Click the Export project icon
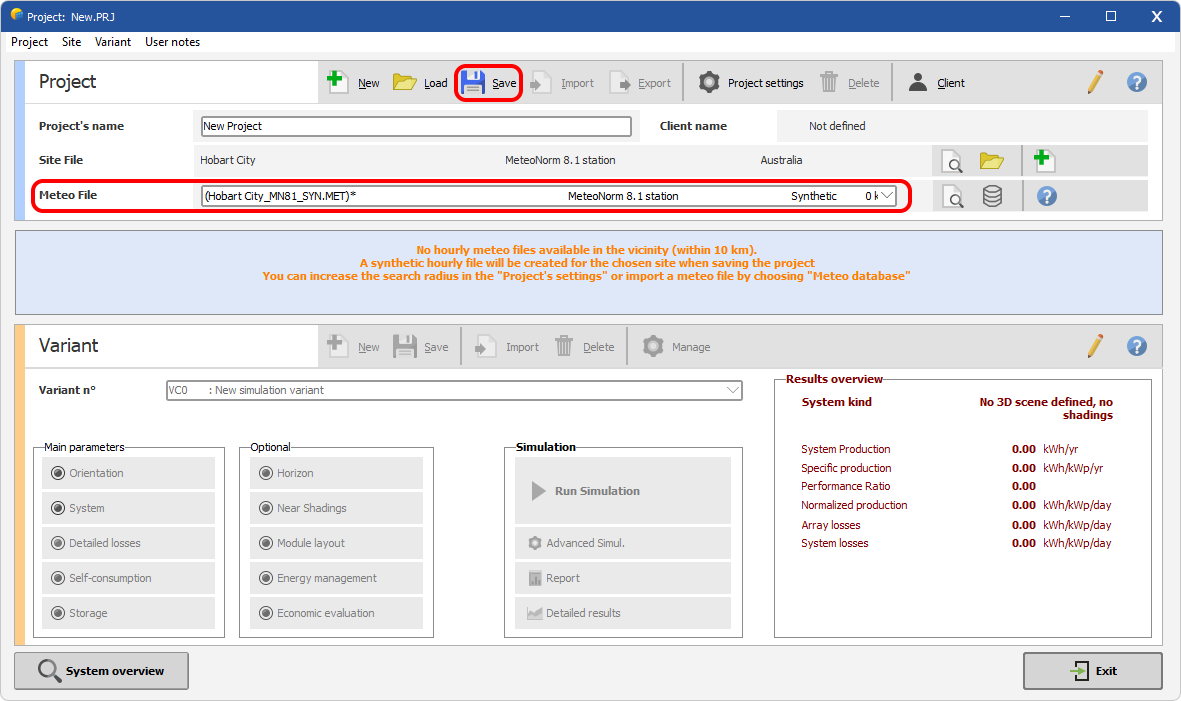The width and height of the screenshot is (1181, 701). (x=620, y=82)
